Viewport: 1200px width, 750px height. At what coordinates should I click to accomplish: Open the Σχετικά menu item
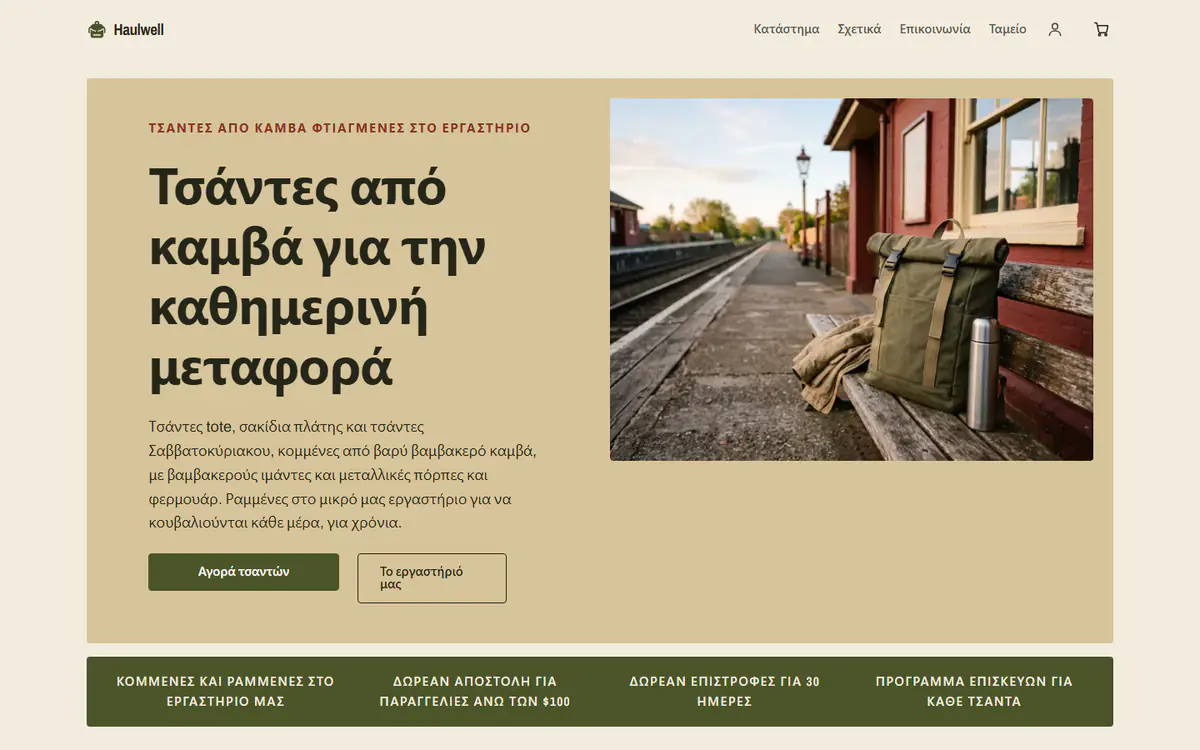(x=859, y=29)
